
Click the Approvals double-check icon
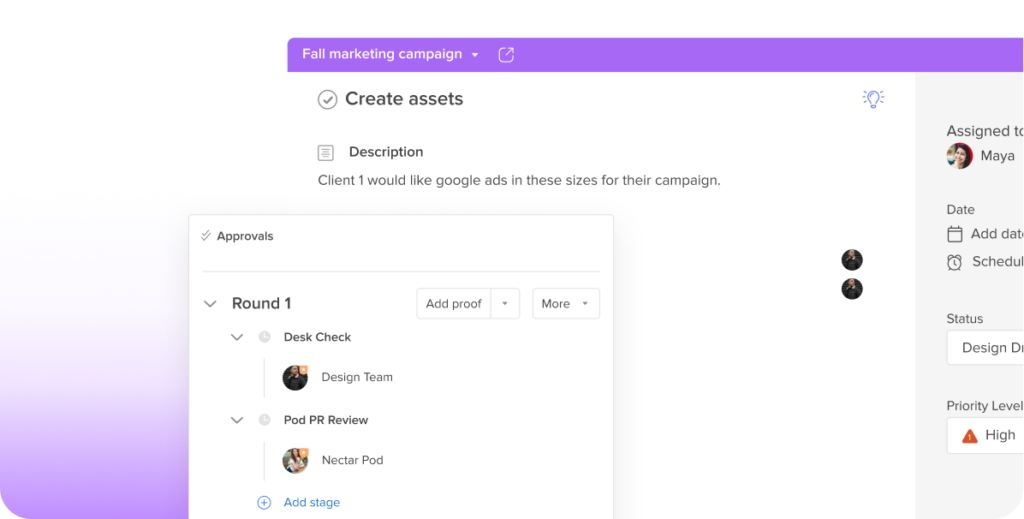click(206, 236)
